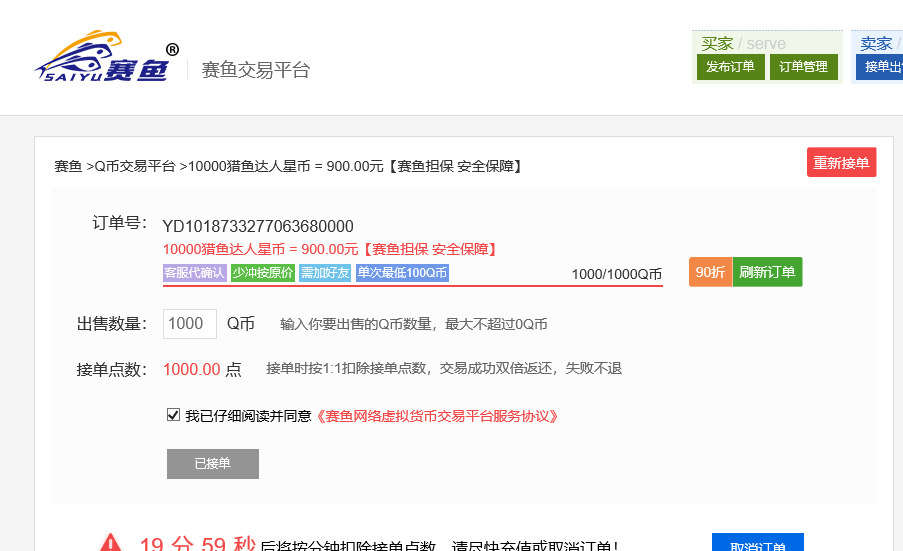Screen dimensions: 903x551
Task: Open 赛鱼网络虚拟货币交易平台服务协议 link
Action: point(437,416)
